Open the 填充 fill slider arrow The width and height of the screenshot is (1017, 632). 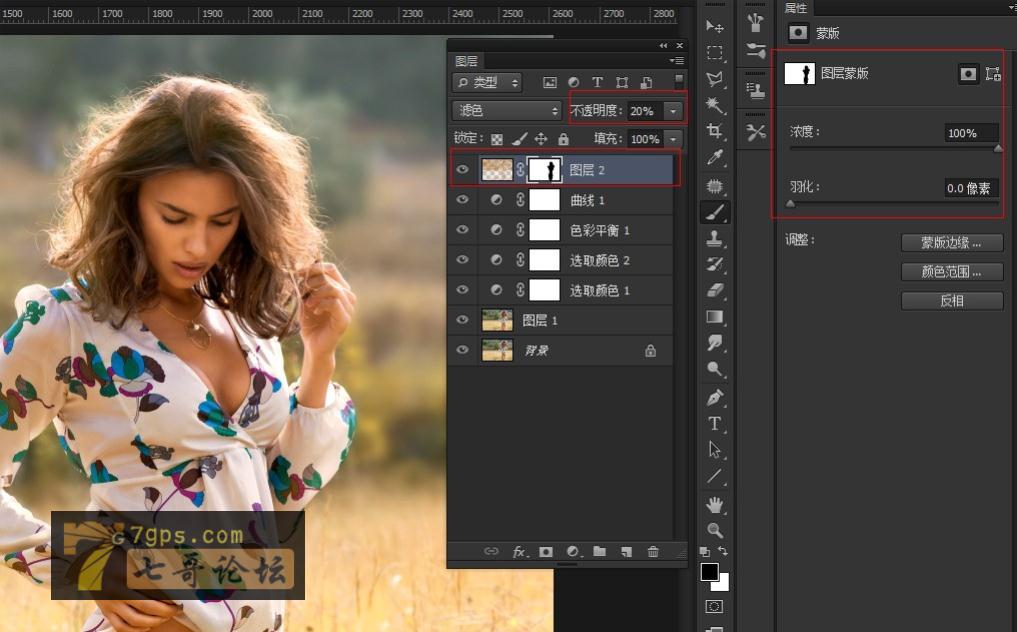point(673,139)
